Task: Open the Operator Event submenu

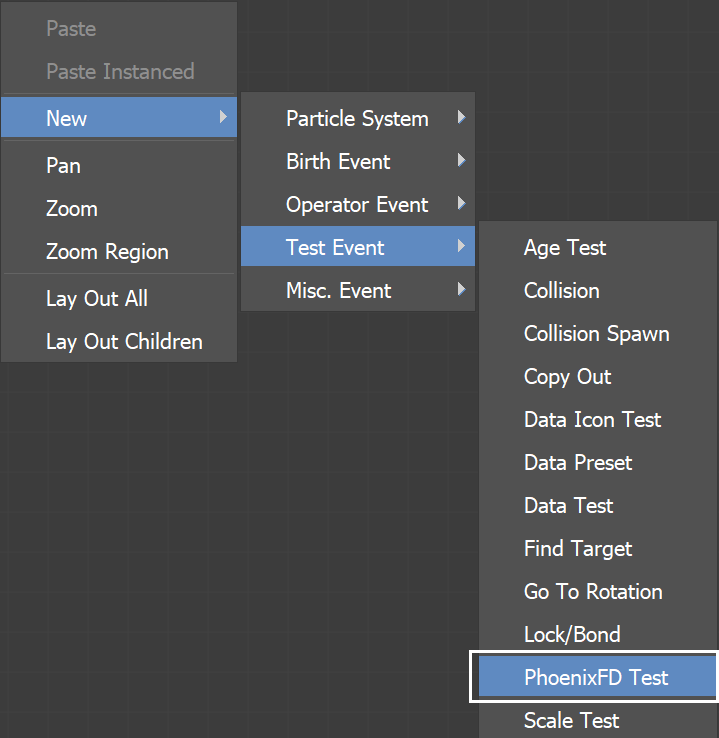Action: (x=358, y=204)
